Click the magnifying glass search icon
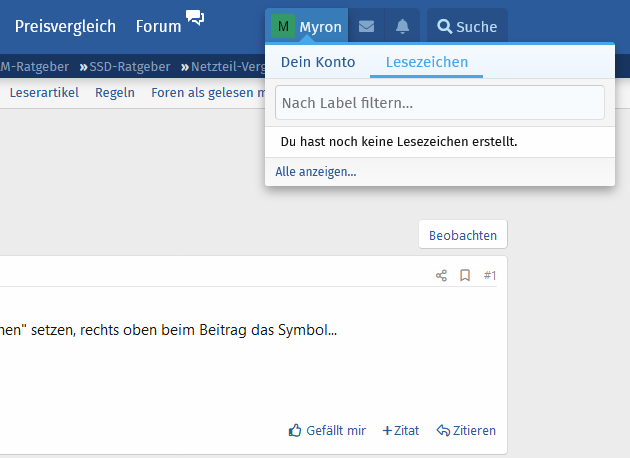This screenshot has height=458, width=630. [444, 27]
